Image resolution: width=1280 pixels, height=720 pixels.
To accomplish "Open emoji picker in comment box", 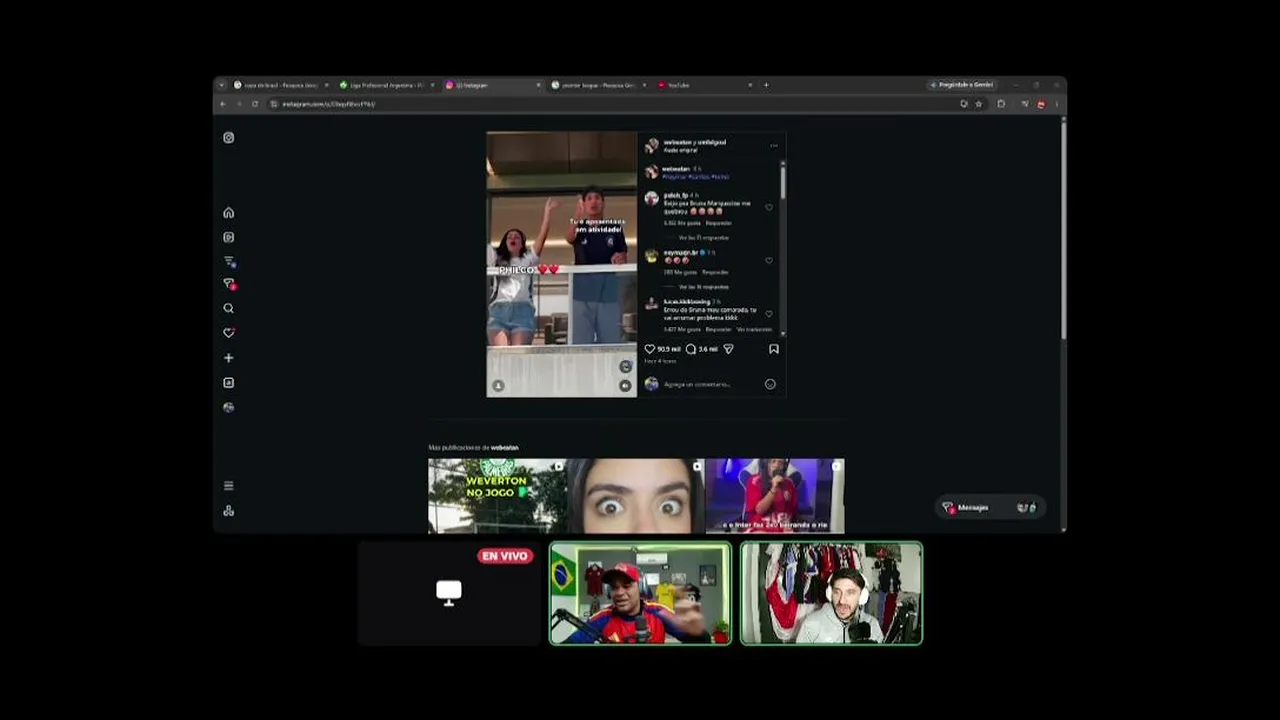I will pos(770,384).
